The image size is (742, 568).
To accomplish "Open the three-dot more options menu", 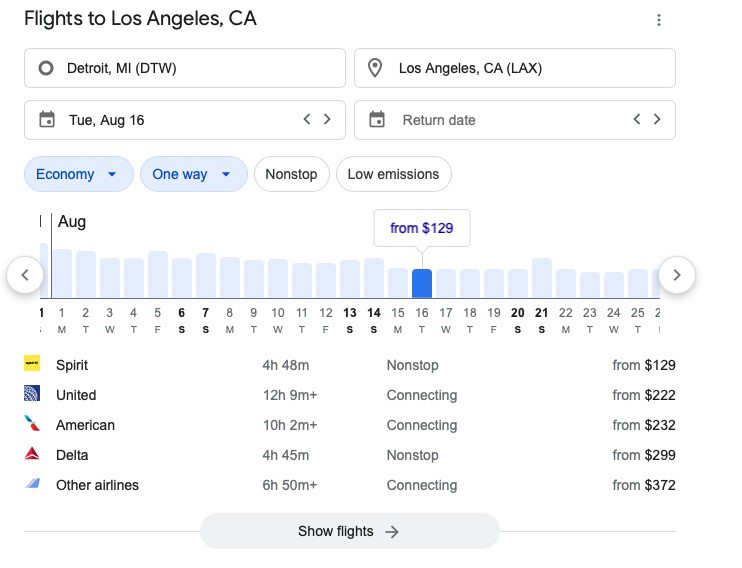I will click(x=658, y=20).
